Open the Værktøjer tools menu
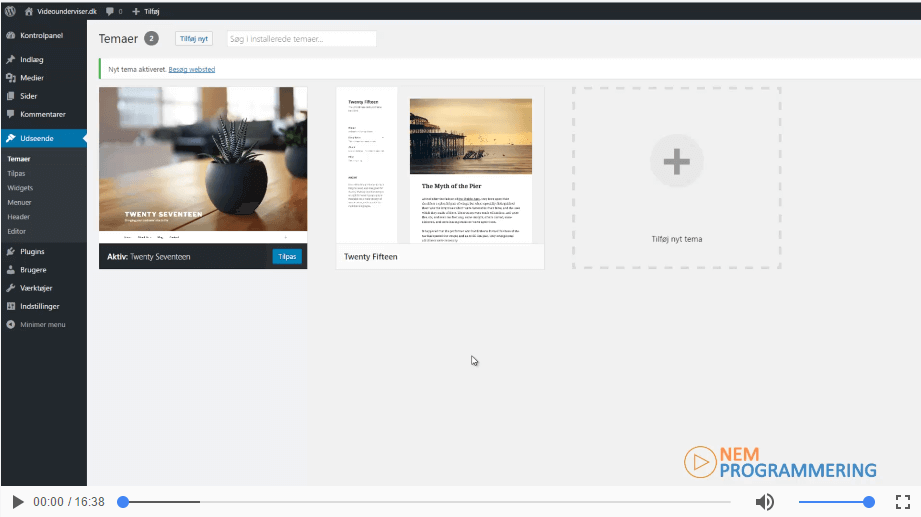921x517 pixels. [36, 288]
